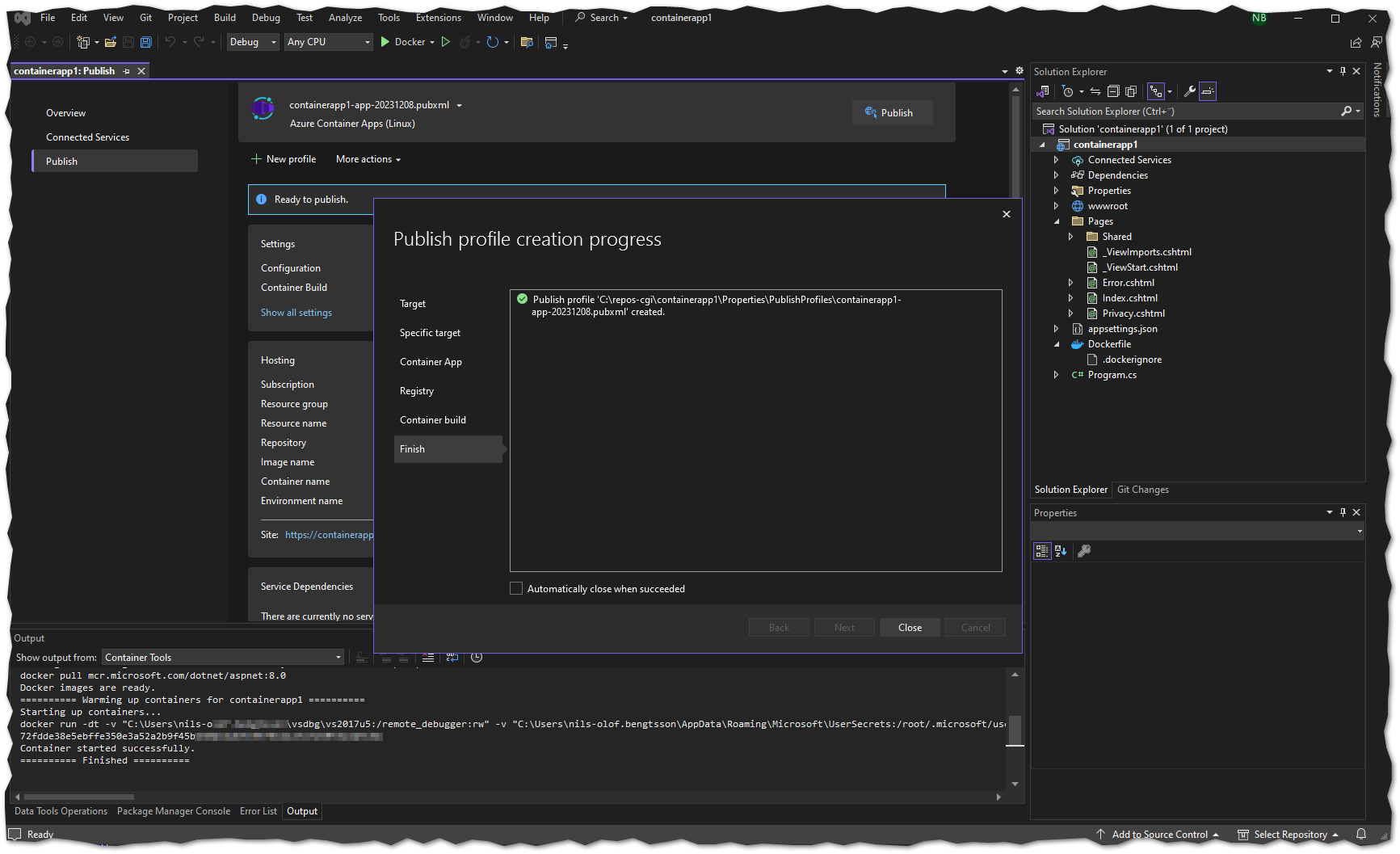
Task: Click the Open File folder toolbar icon
Action: [x=111, y=42]
